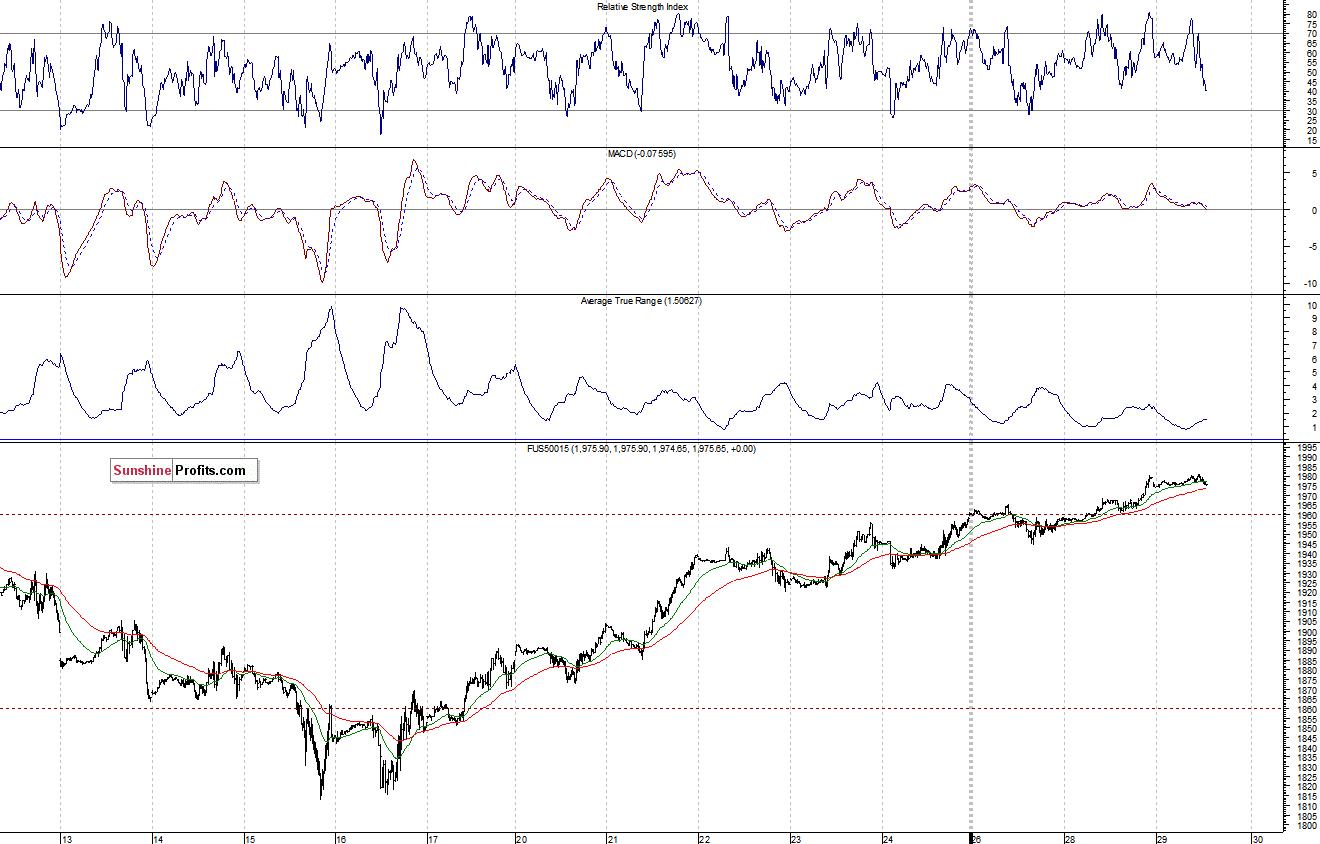The height and width of the screenshot is (844, 1320).
Task: Click the 70 value on the RSI scale
Action: coord(1312,34)
